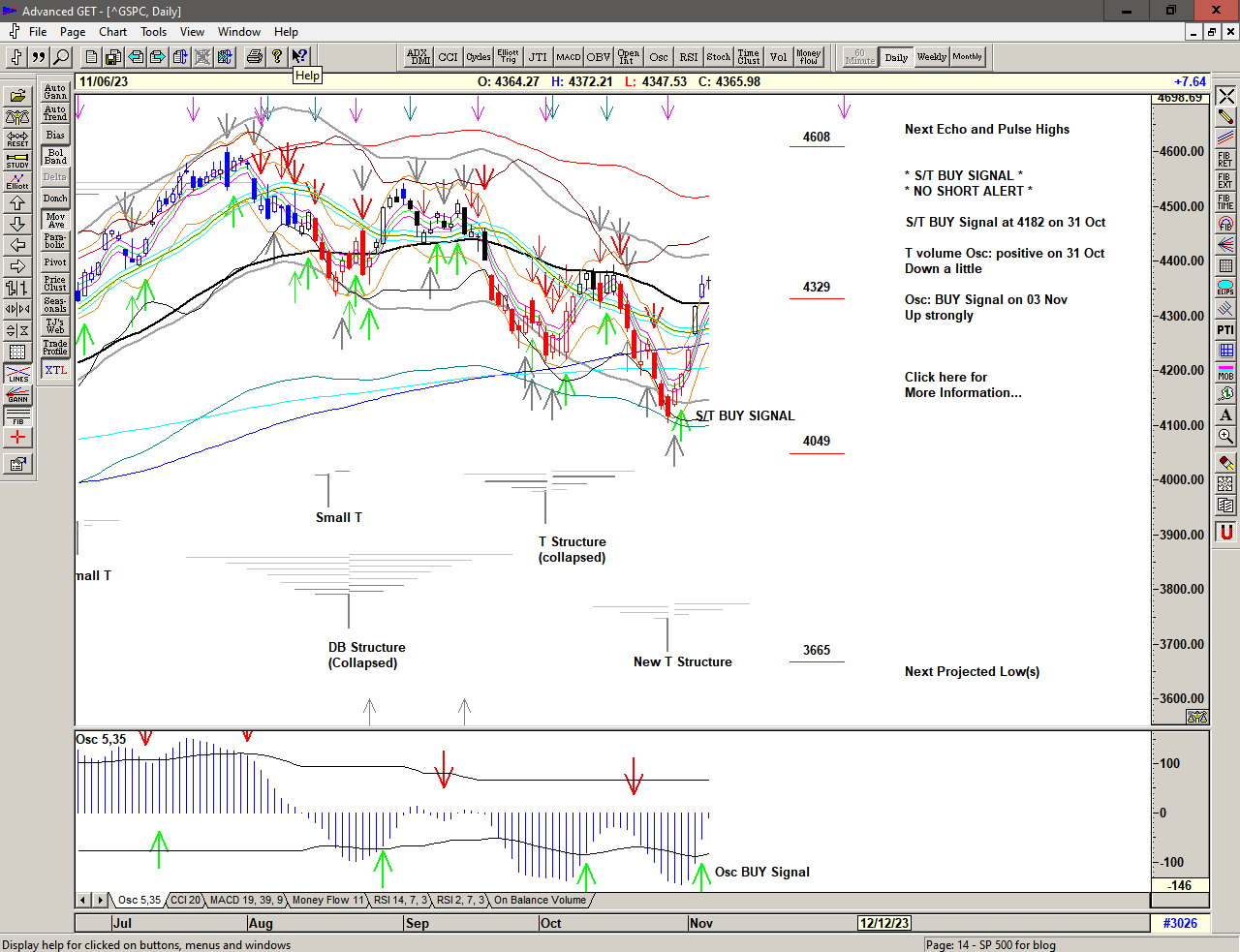1240x952 pixels.
Task: Select the ELIPS ellipse tool
Action: 1225,288
